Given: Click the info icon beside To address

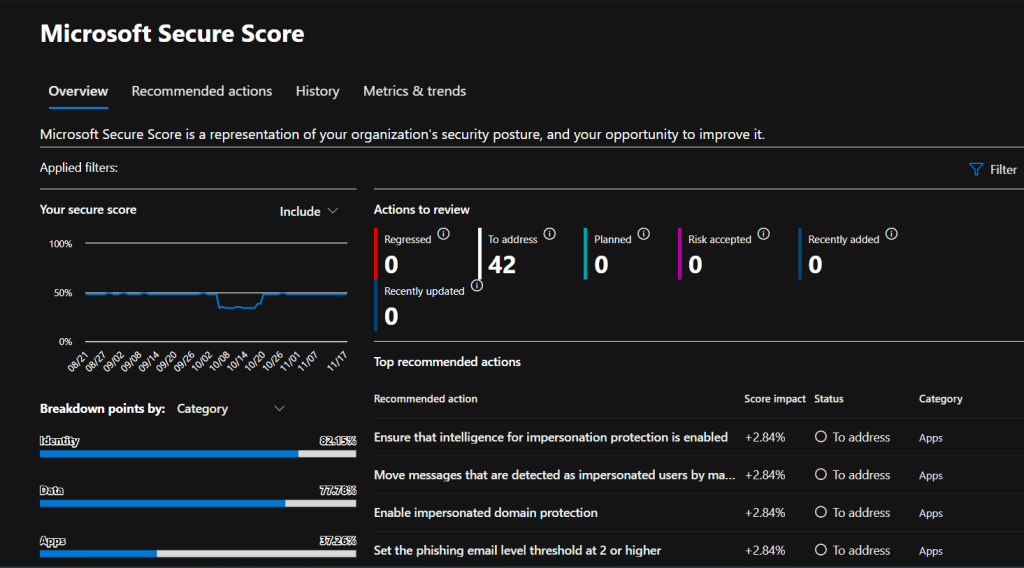Looking at the screenshot, I should pos(550,234).
